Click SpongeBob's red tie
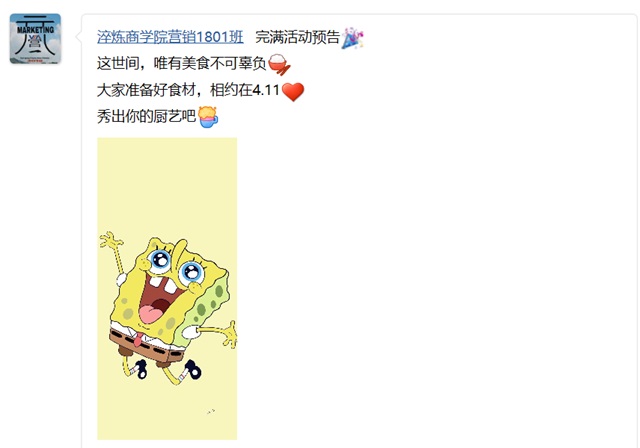The height and width of the screenshot is (448, 640). tap(139, 339)
